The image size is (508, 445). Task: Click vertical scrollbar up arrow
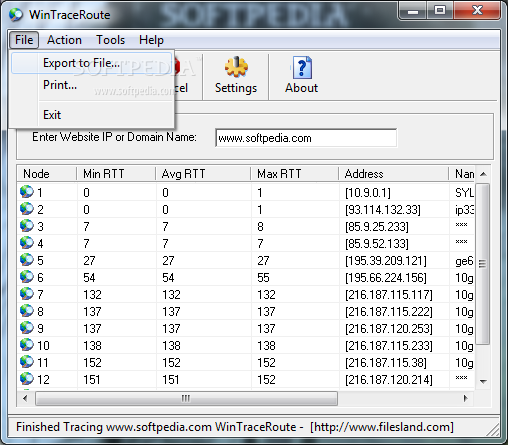click(483, 174)
